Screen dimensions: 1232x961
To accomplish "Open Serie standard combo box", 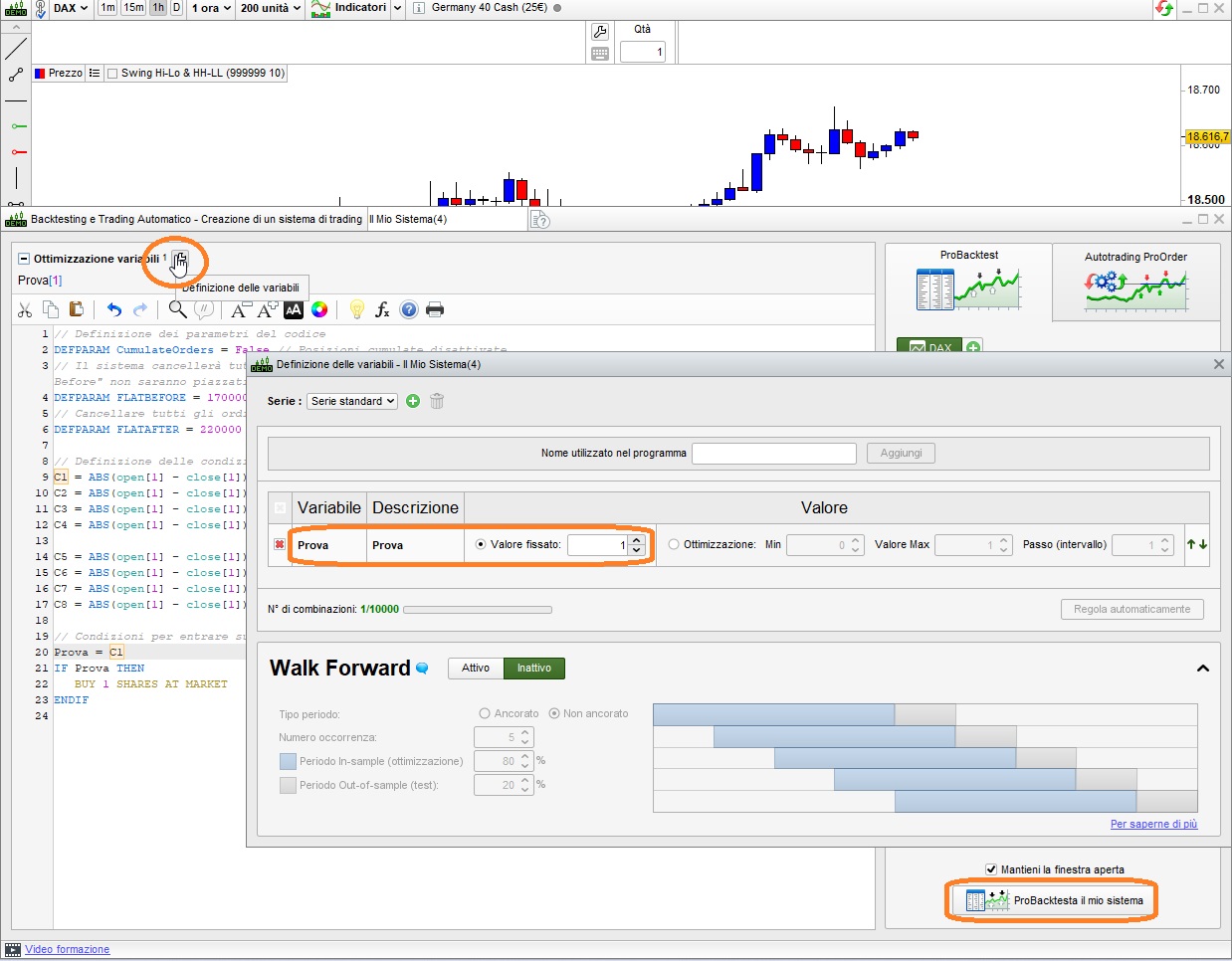I will (352, 401).
